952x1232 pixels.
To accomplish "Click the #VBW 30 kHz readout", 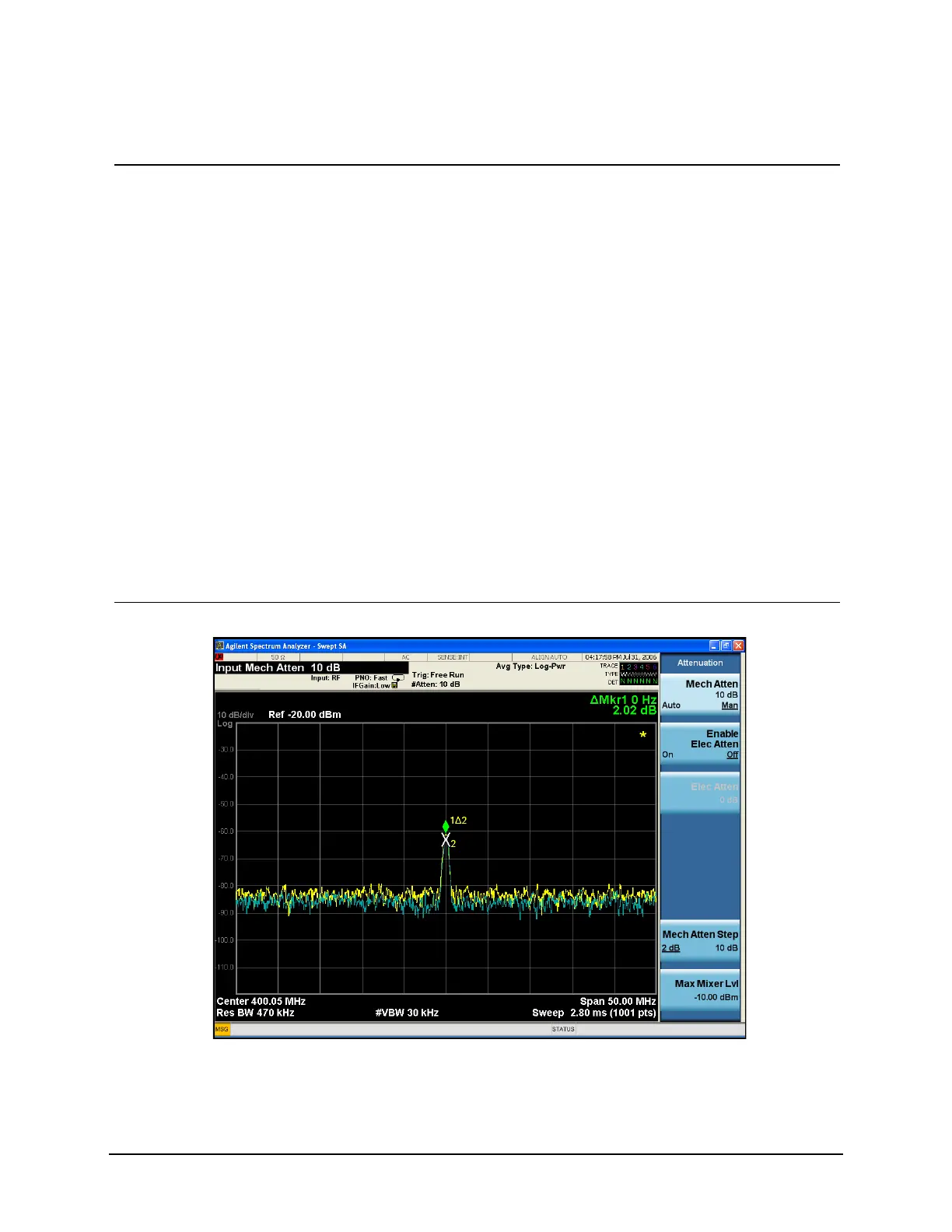I will 407,1013.
